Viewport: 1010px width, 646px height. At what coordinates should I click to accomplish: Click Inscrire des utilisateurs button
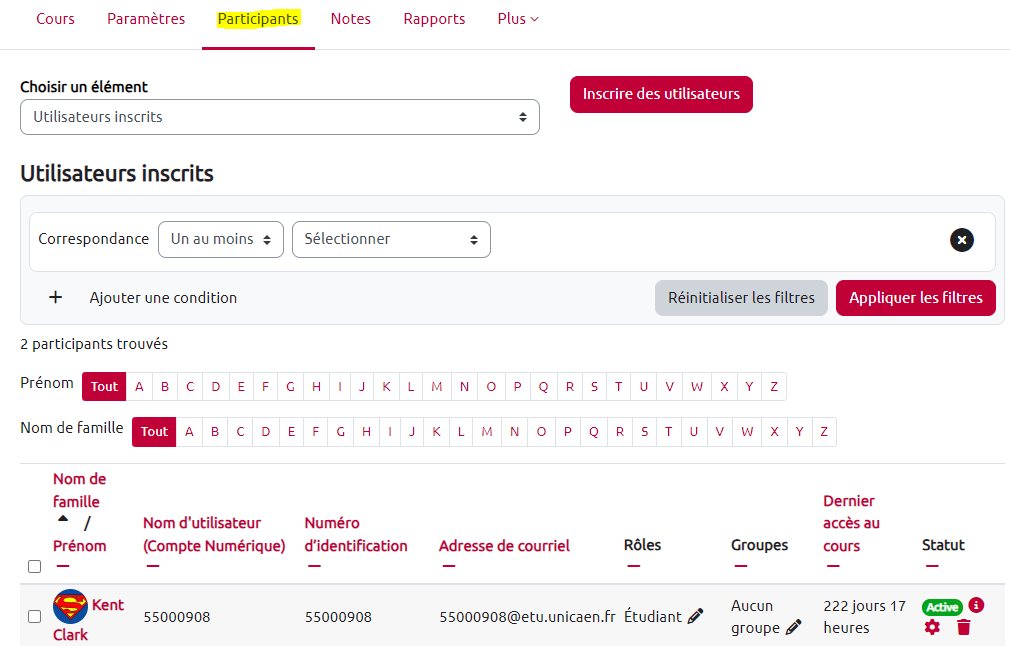pyautogui.click(x=661, y=94)
